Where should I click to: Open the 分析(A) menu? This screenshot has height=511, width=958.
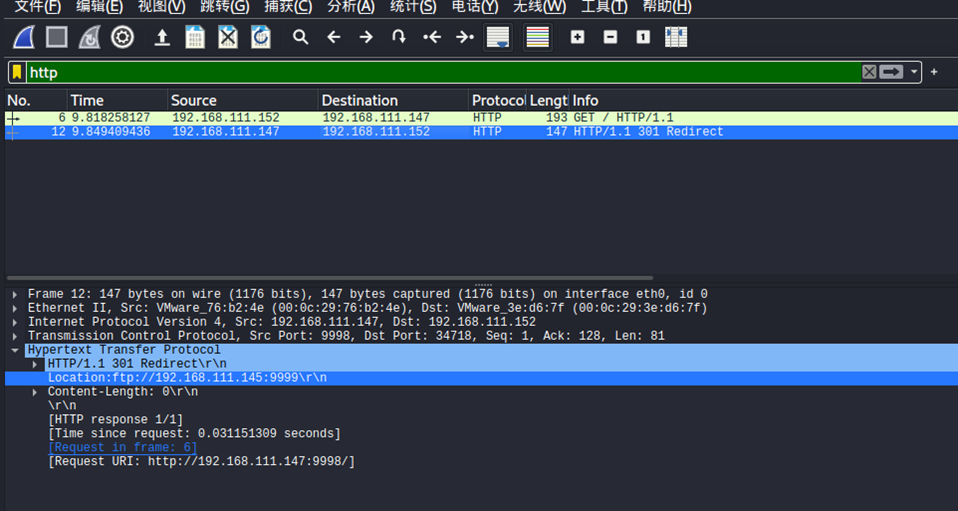351,7
